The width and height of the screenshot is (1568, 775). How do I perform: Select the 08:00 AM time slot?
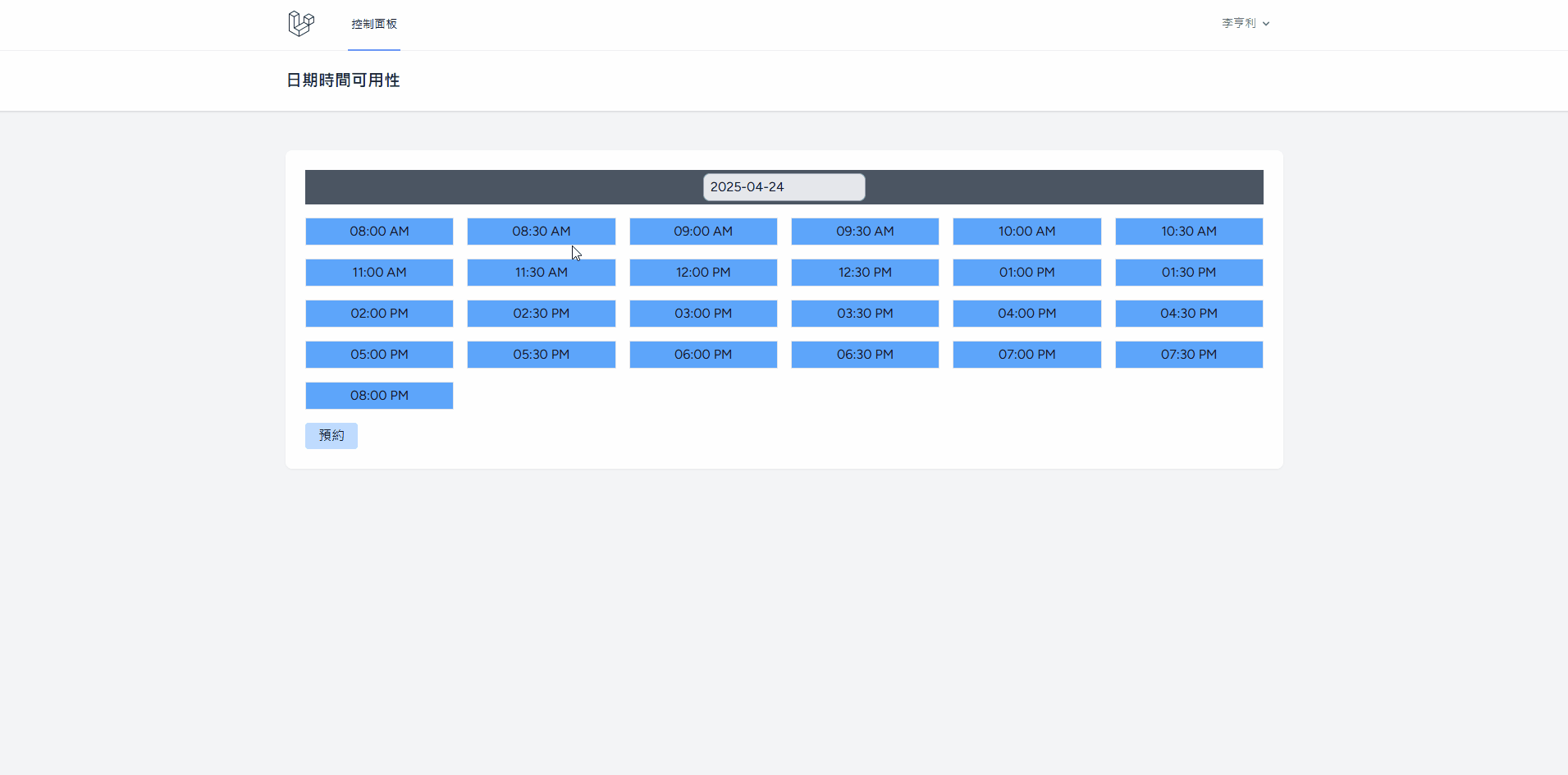(379, 232)
